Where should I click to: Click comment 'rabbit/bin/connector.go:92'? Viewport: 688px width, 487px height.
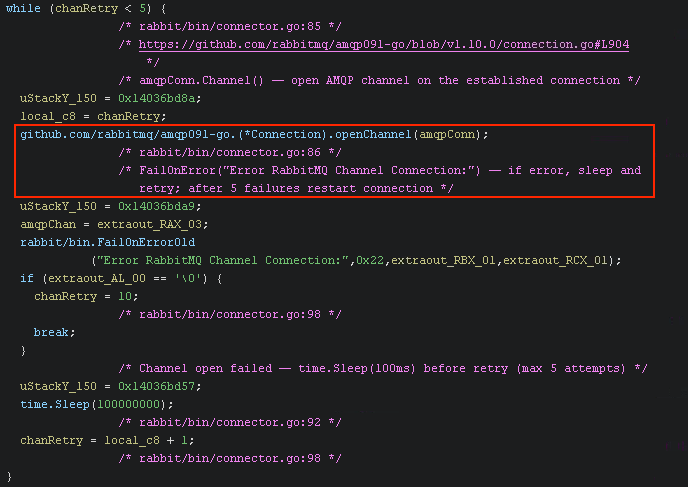pyautogui.click(x=230, y=422)
